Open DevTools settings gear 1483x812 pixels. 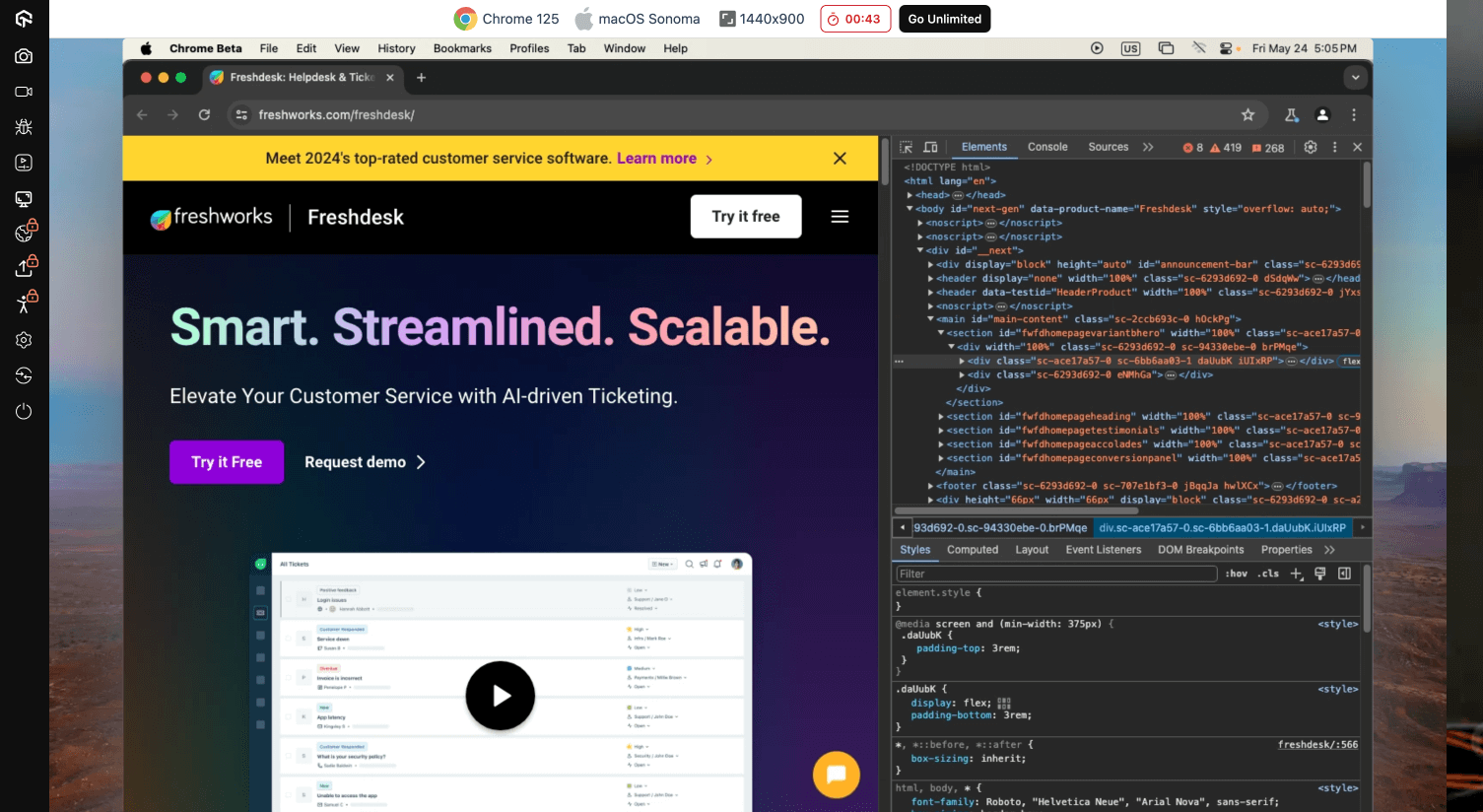[1311, 147]
